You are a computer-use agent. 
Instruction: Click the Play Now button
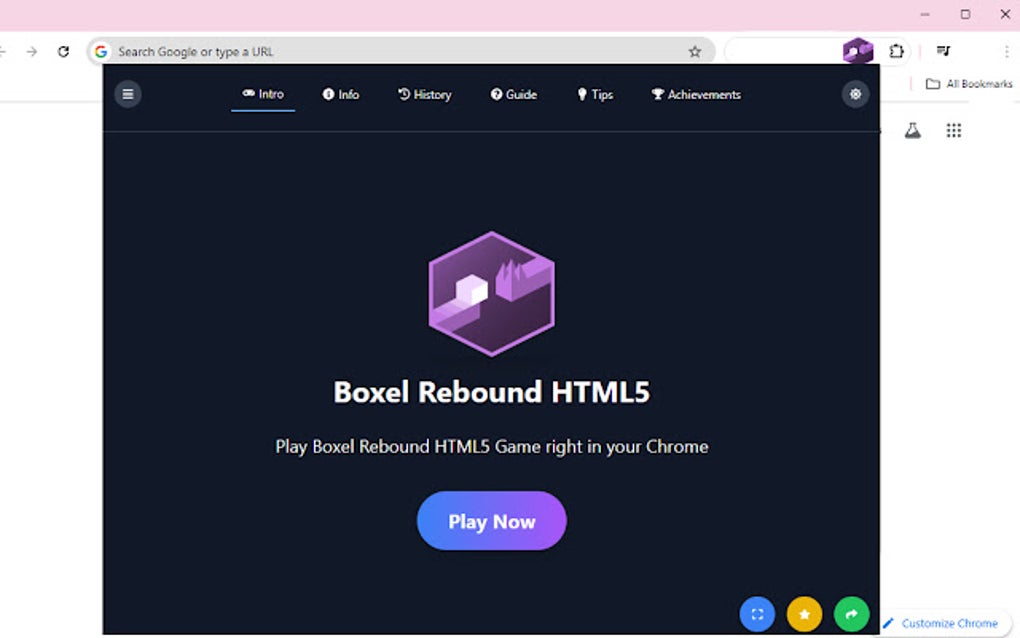491,521
